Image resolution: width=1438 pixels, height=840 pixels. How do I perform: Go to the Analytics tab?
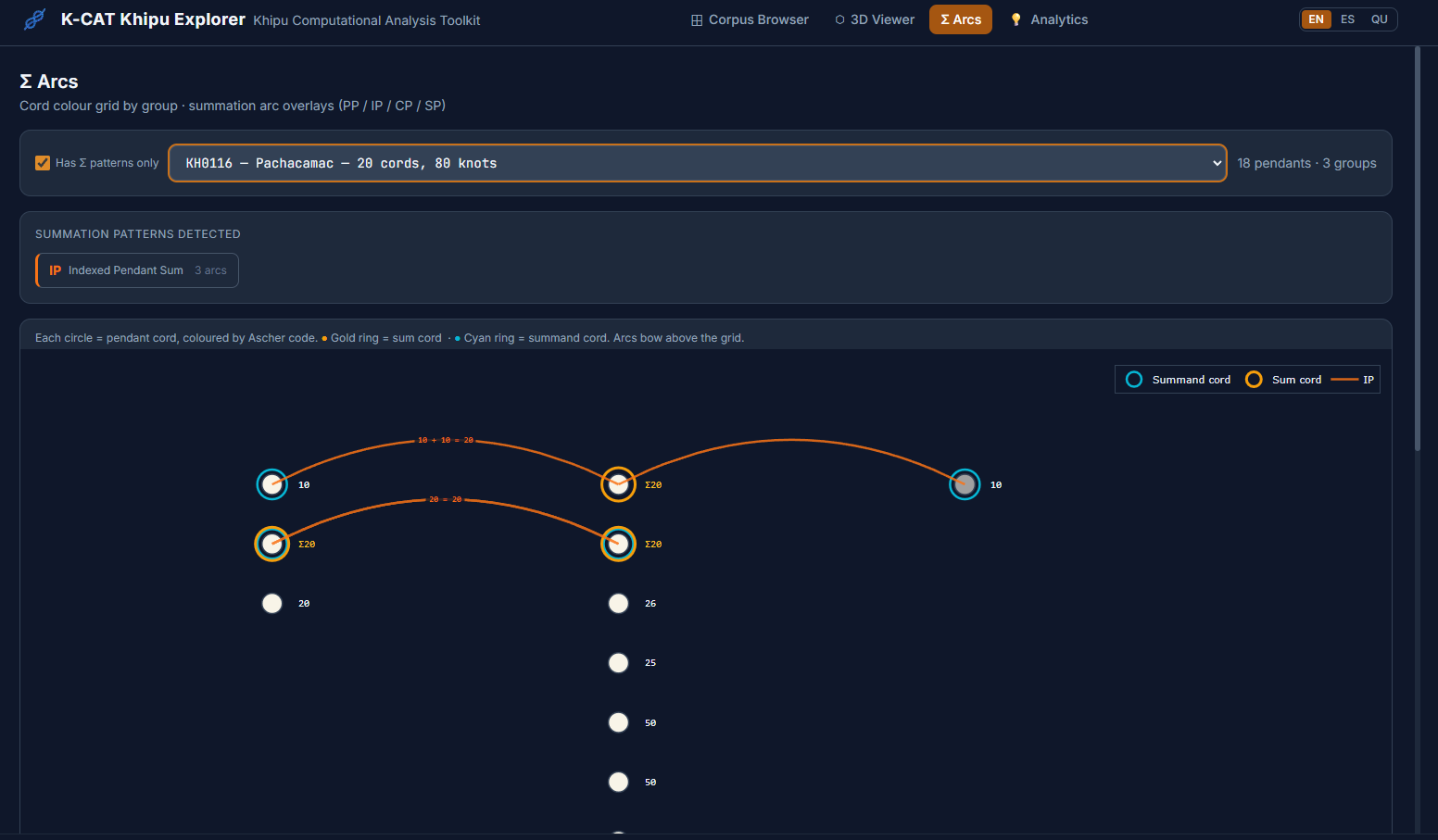1058,19
